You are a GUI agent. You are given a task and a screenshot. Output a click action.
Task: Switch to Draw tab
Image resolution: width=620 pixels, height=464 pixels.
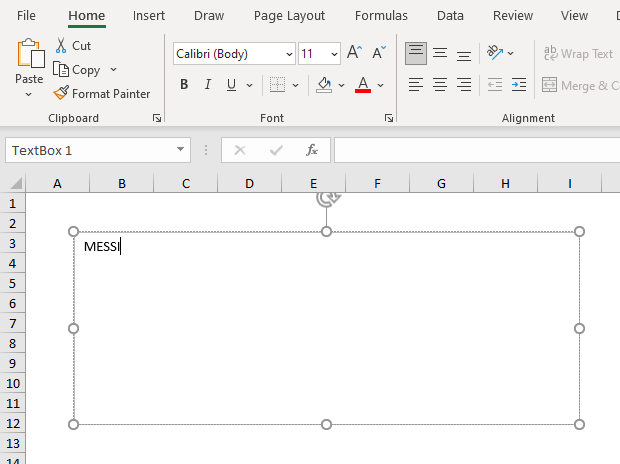click(x=209, y=15)
